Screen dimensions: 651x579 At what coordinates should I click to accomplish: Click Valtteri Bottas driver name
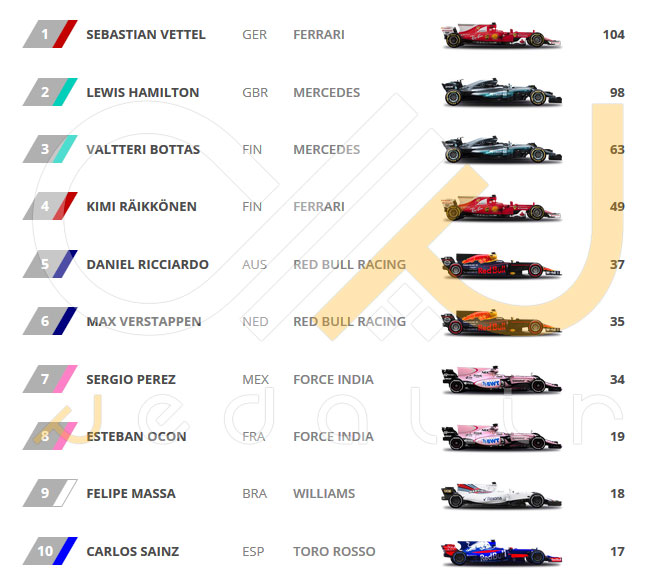143,149
